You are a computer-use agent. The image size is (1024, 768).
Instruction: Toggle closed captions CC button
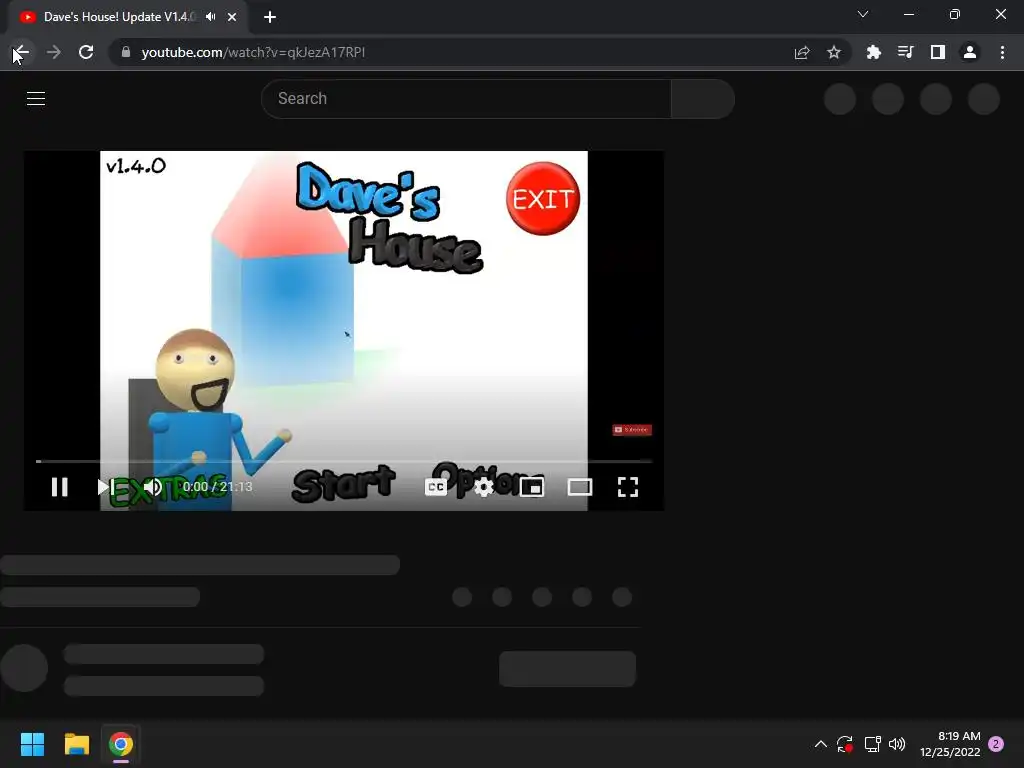(436, 487)
